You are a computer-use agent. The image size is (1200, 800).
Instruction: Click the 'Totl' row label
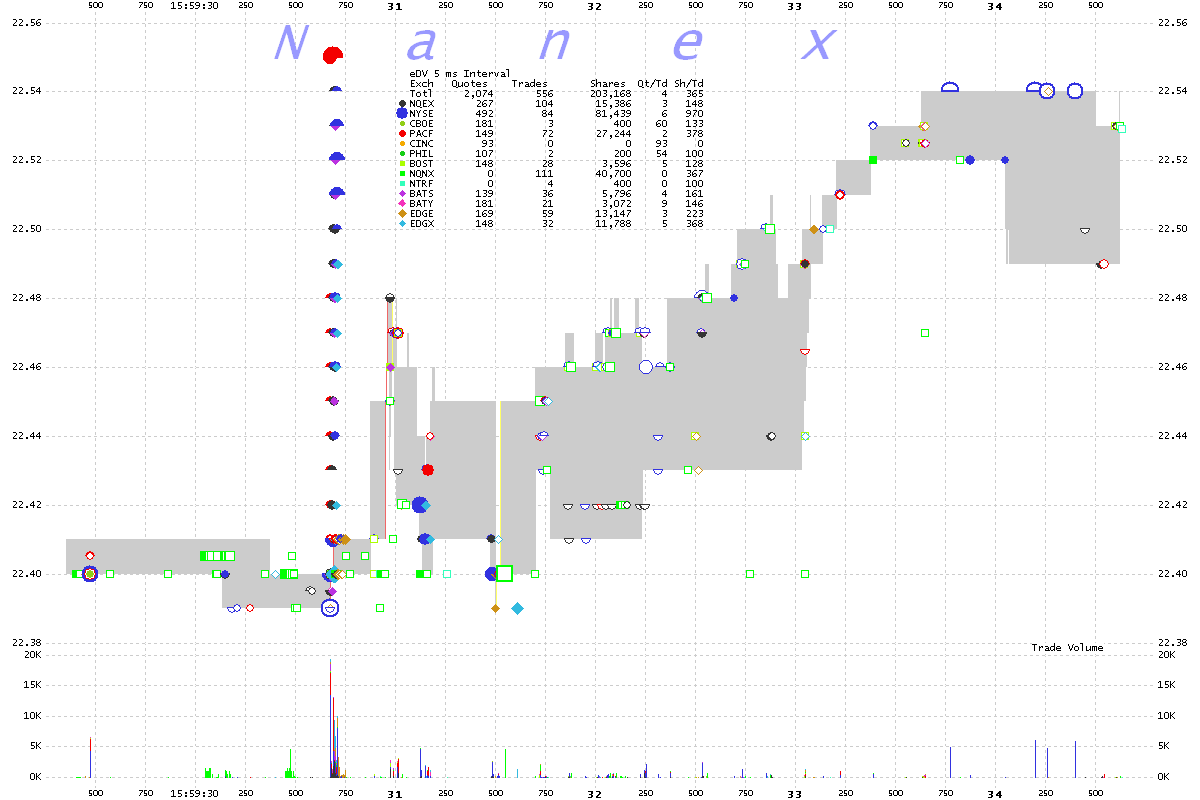pos(421,94)
